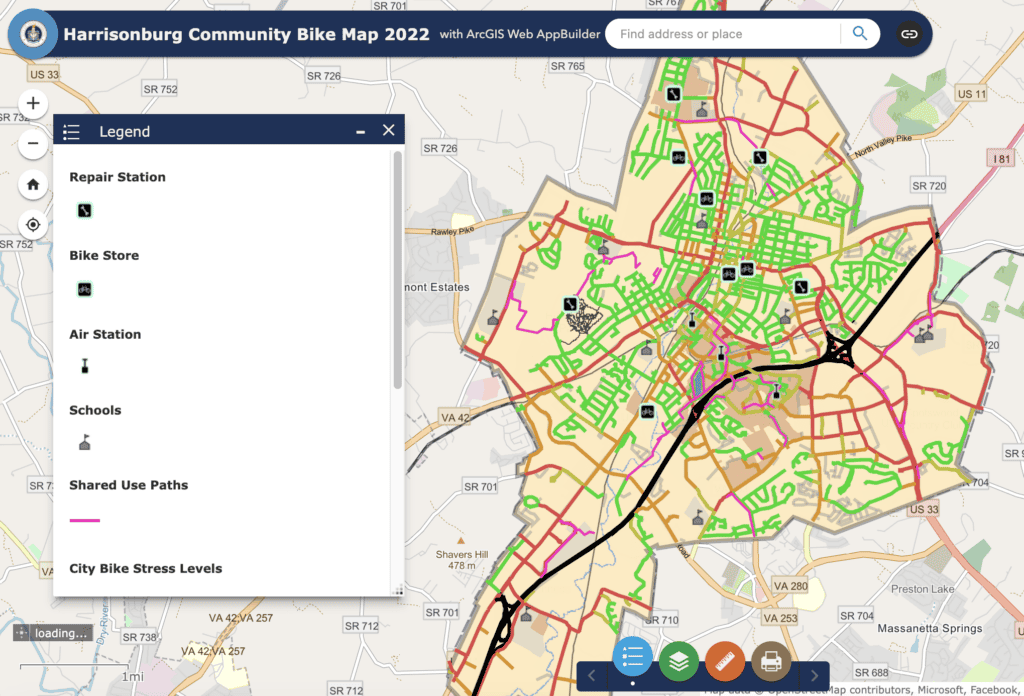Zoom out on the map
Viewport: 1024px width, 696px height.
33,144
